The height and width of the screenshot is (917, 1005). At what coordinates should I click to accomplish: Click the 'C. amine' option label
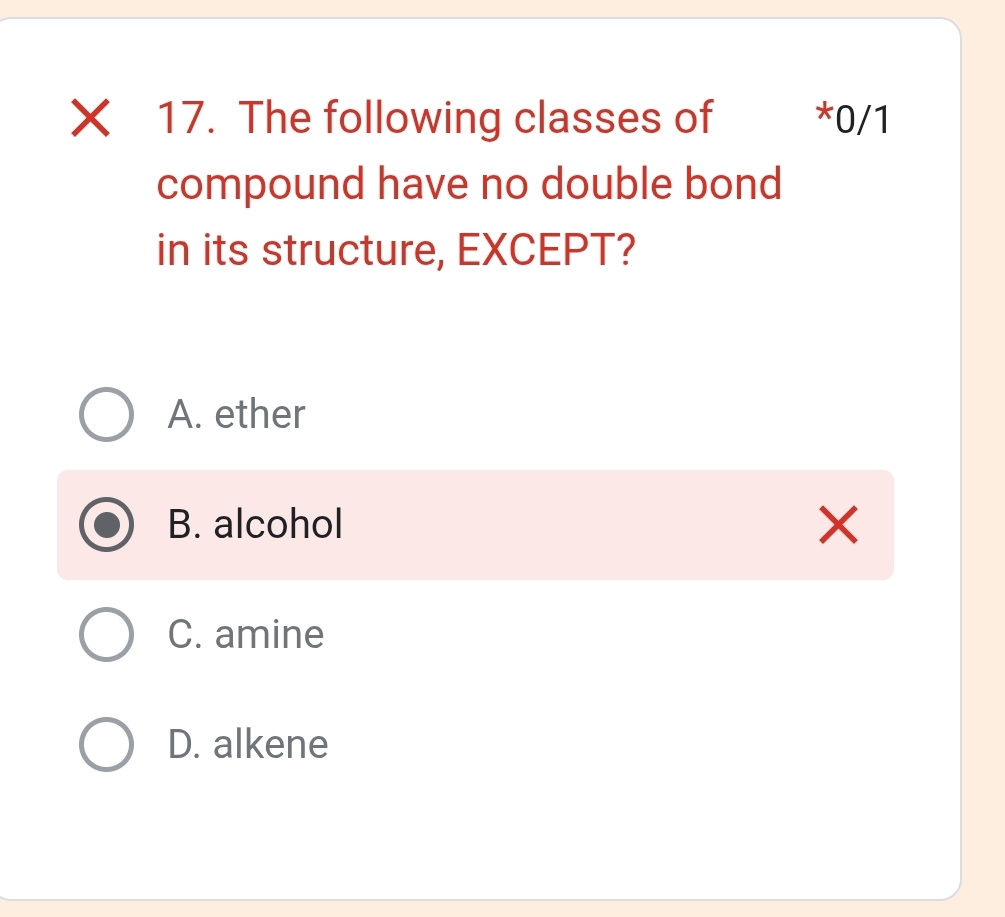(x=247, y=634)
